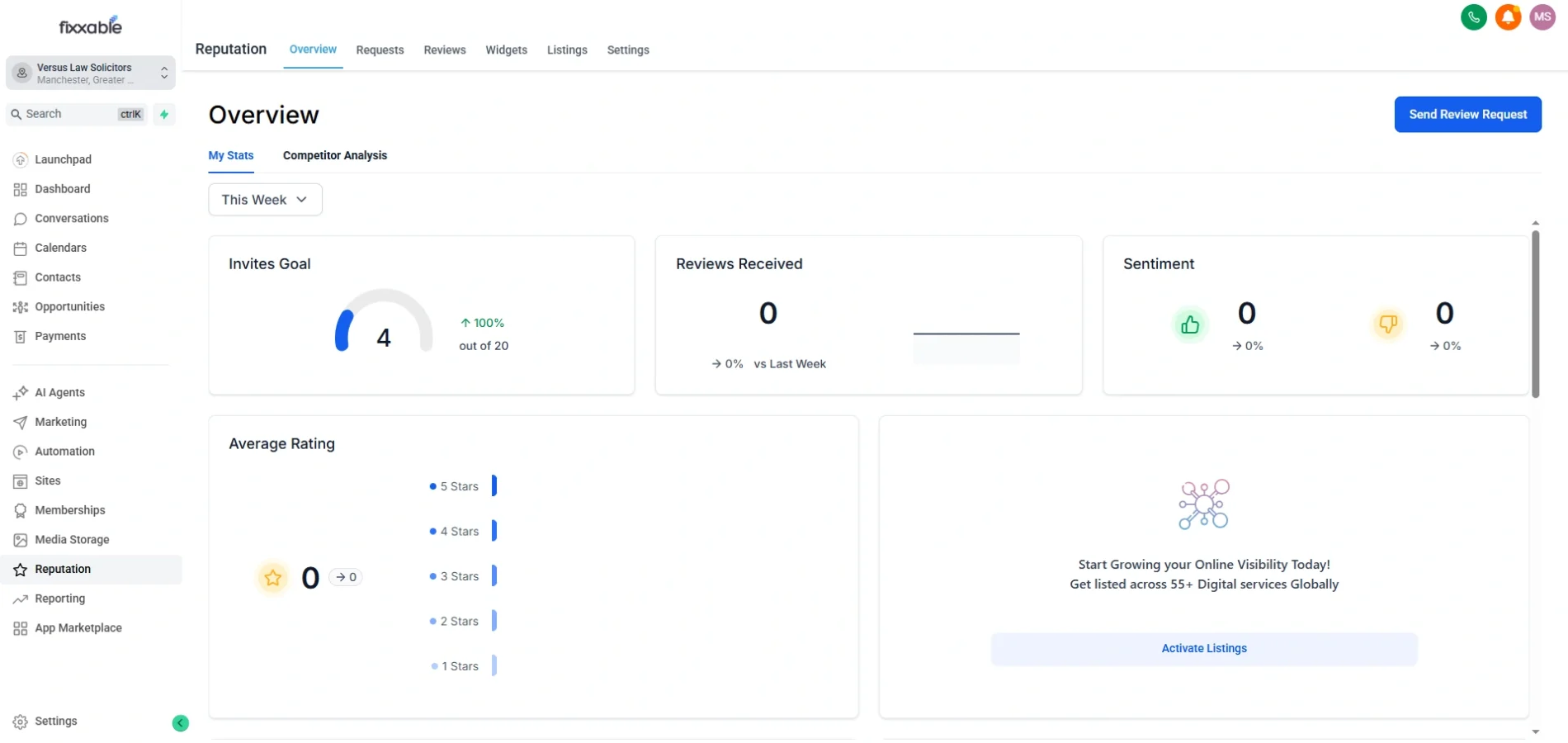Screen dimensions: 1568x743
Task: Switch to the Competitor Analysis tab
Action: 335,155
